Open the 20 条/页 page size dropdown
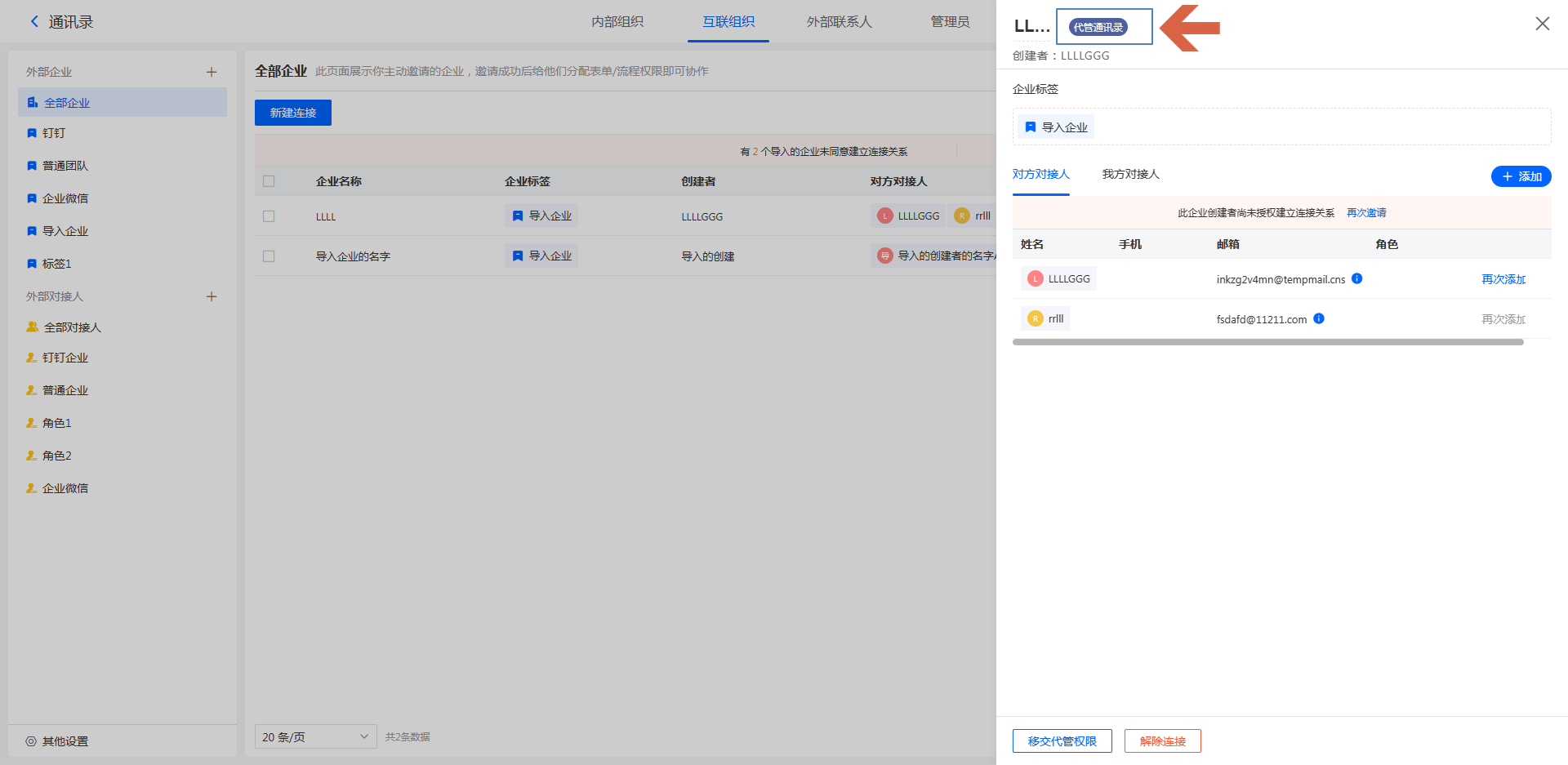 pyautogui.click(x=315, y=736)
